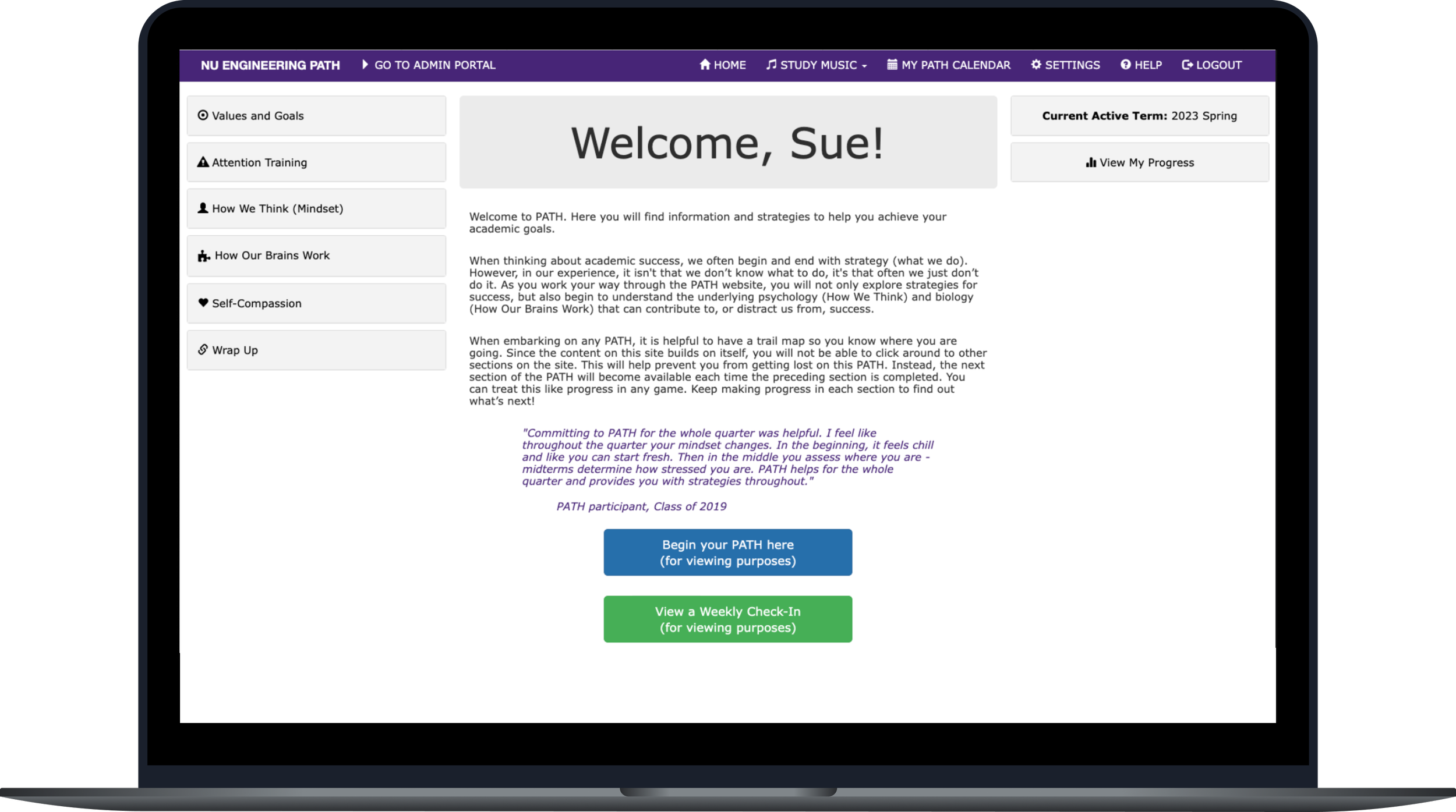Screen dimensions: 1456x812
Task: Click the Settings gear icon
Action: point(1036,65)
